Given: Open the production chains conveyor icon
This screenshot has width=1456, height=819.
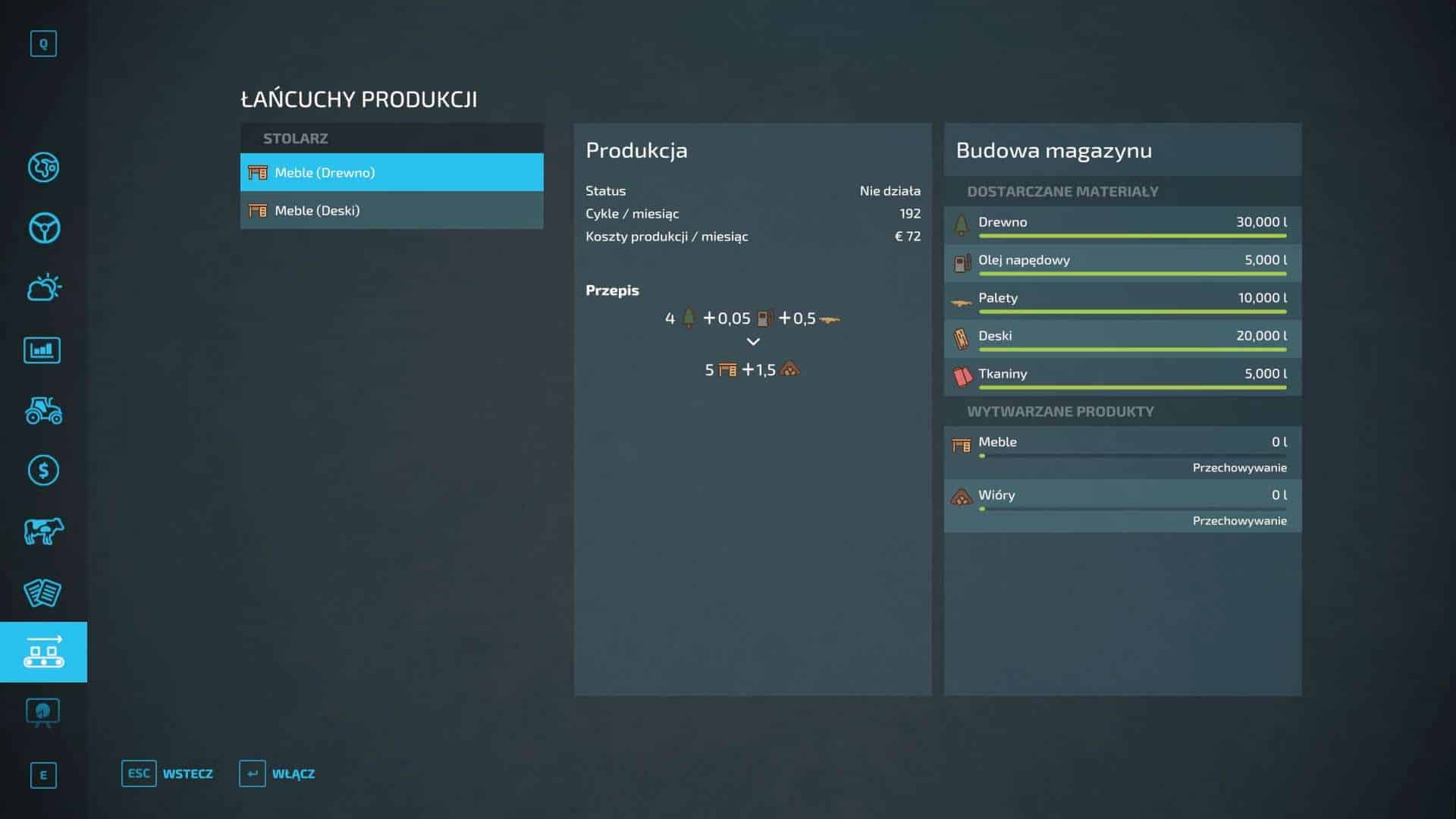Looking at the screenshot, I should (x=43, y=652).
